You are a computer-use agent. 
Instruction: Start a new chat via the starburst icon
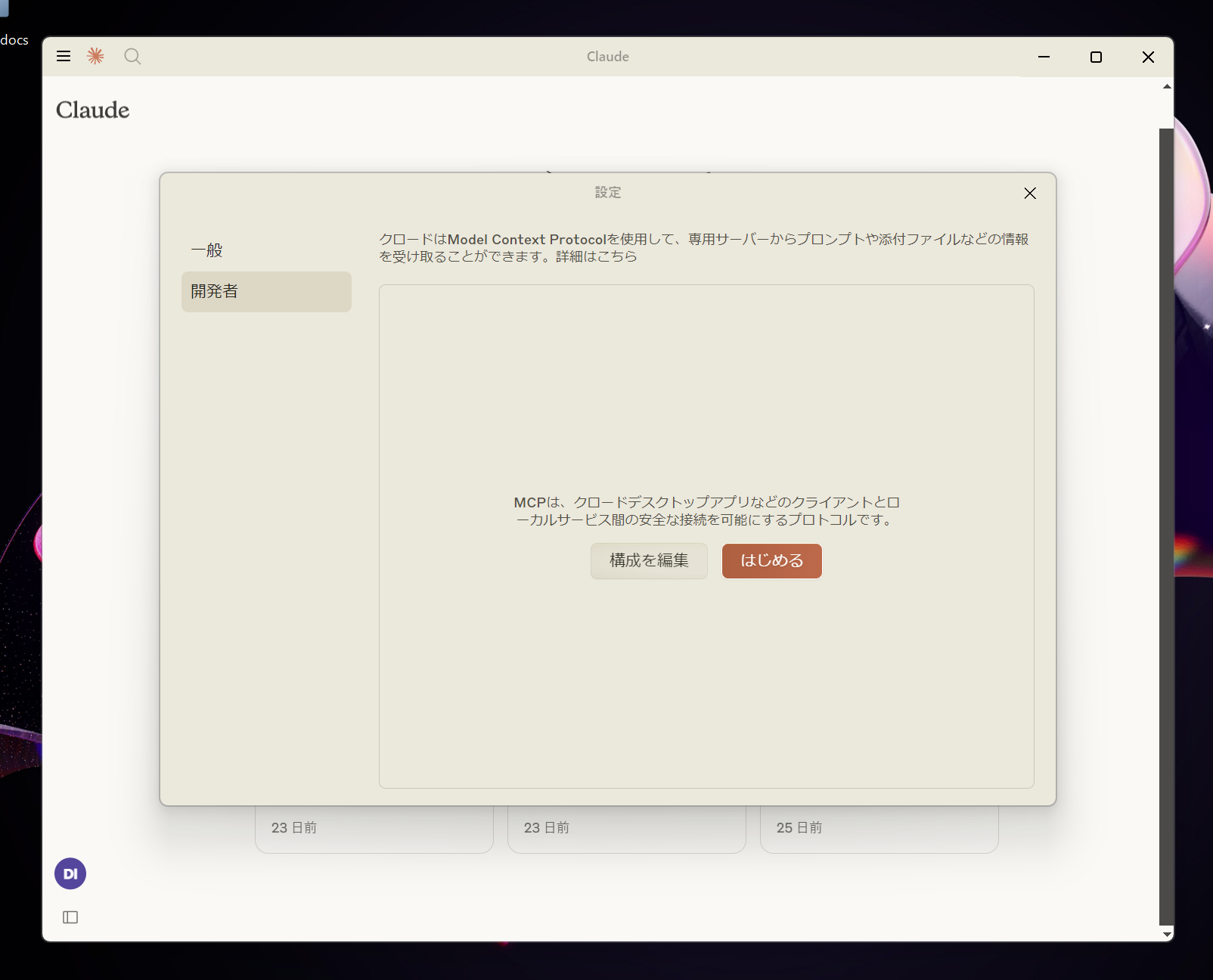pos(95,56)
